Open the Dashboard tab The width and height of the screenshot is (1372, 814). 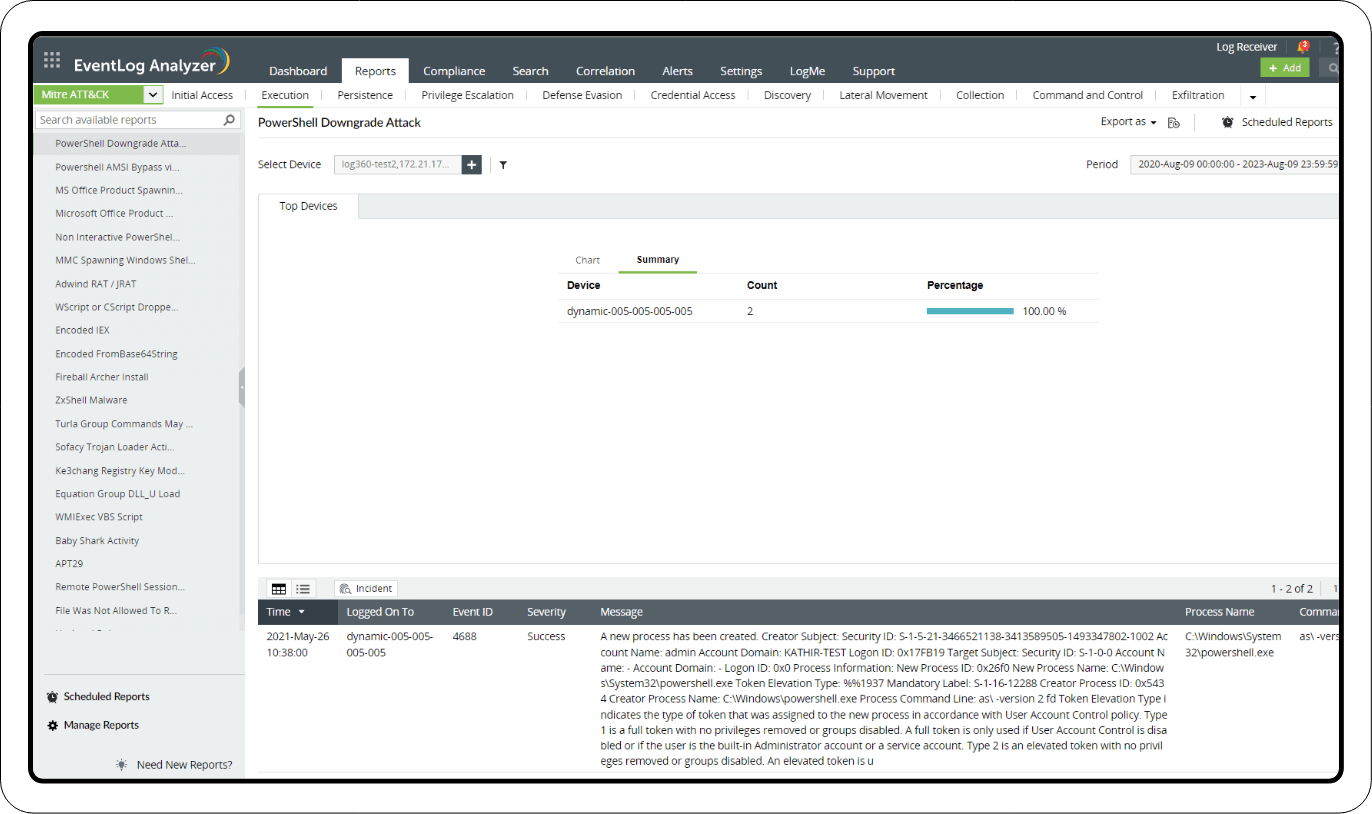click(298, 71)
